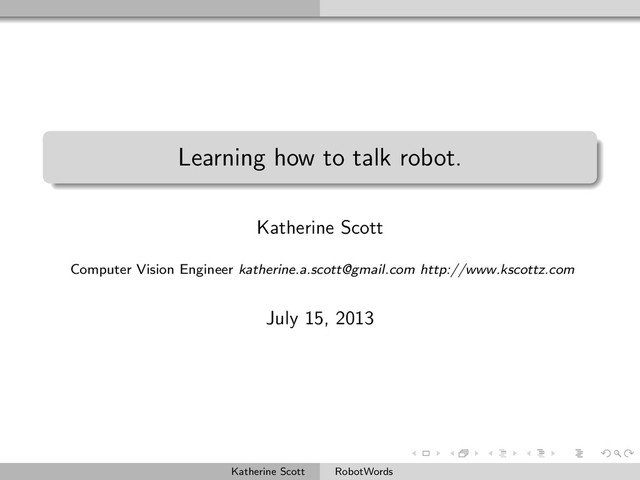Click the slide rectangle navigation icon
Screen dimensions: 640x480
pos(426,453)
